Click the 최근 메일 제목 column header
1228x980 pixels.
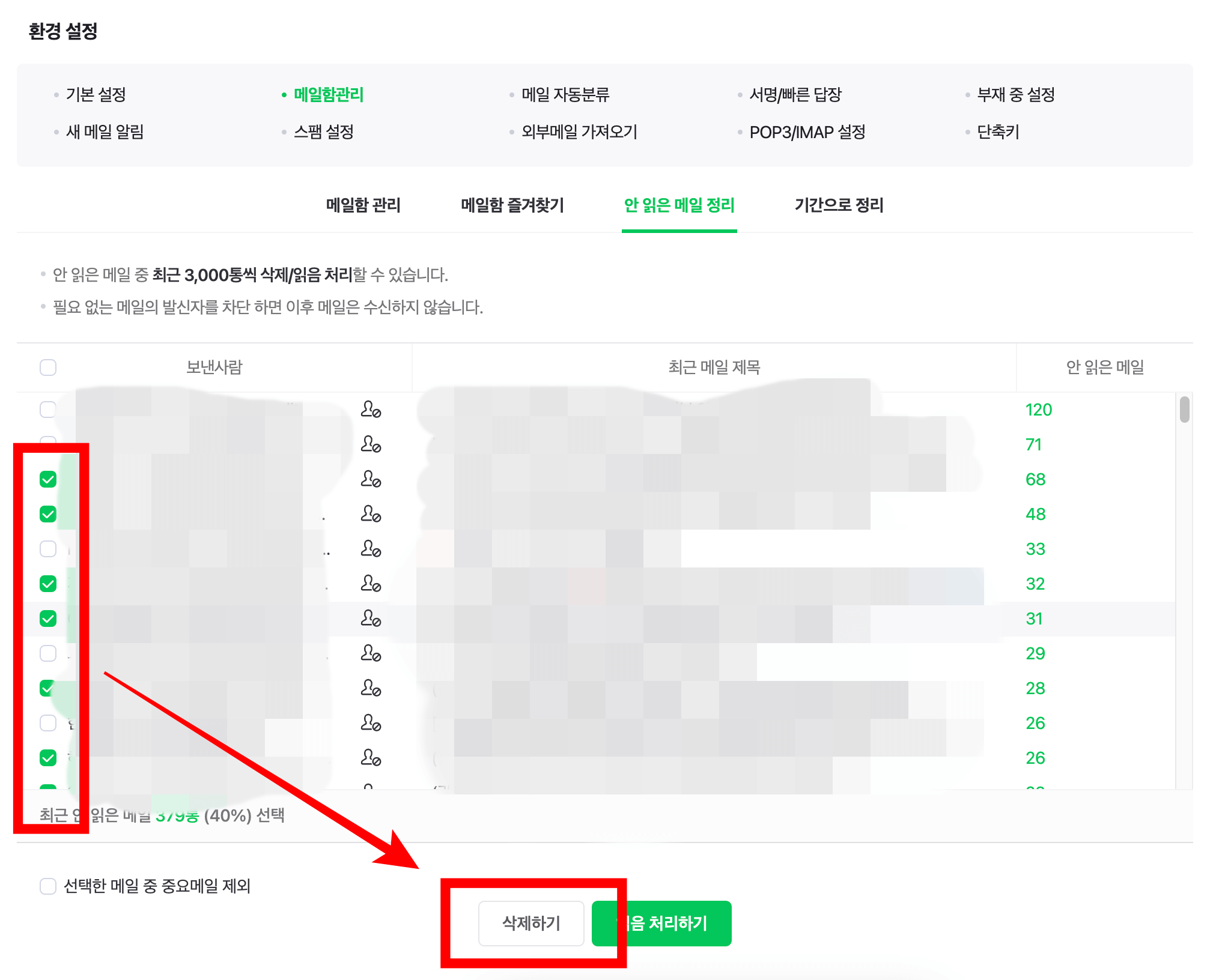(714, 367)
